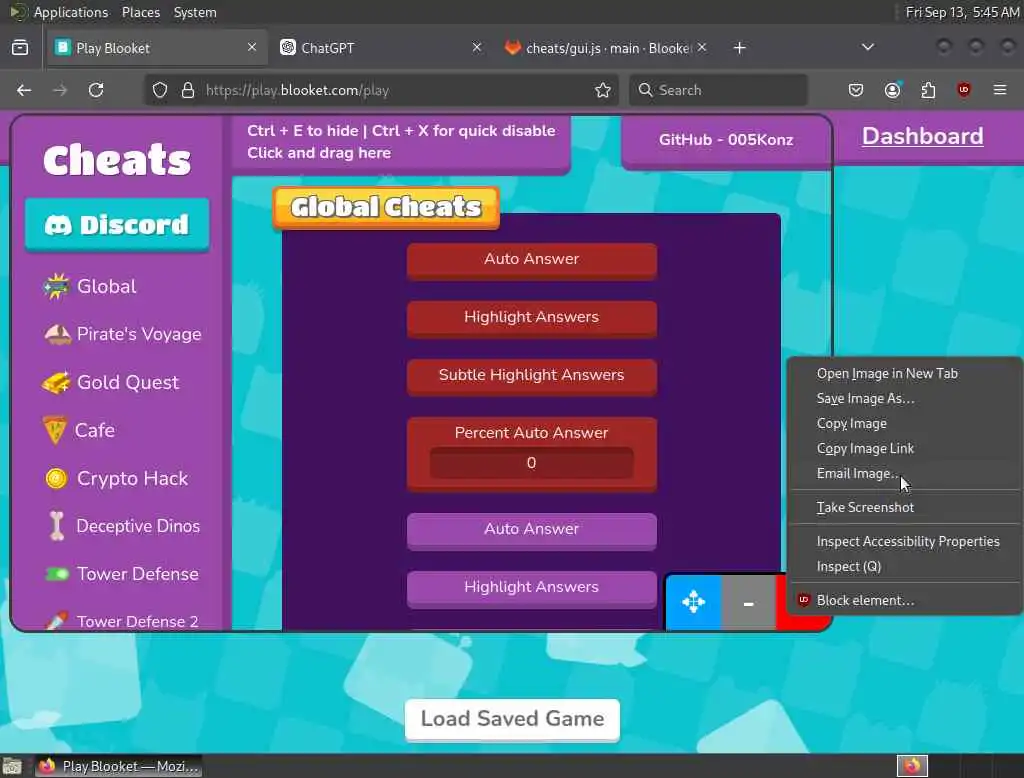Viewport: 1024px width, 778px height.
Task: Click the drag bar with shortcut hints
Action: point(401,142)
